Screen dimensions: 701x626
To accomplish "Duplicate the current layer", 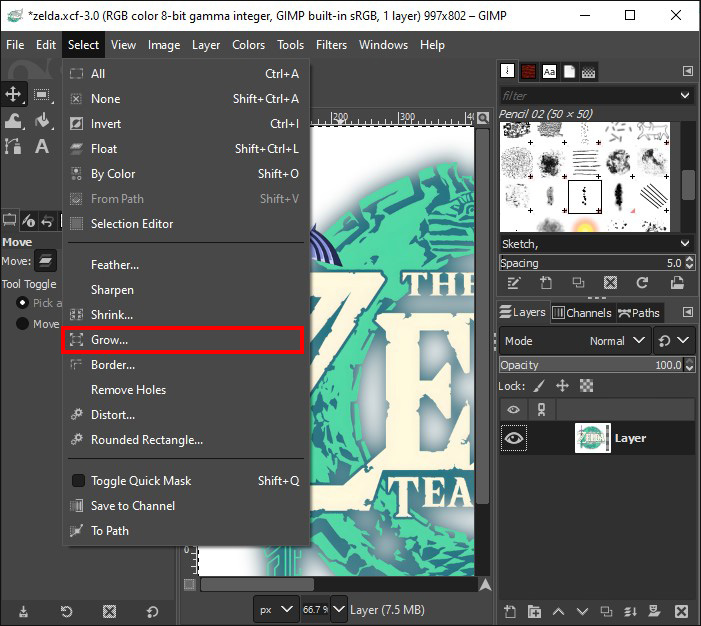I will [x=606, y=611].
